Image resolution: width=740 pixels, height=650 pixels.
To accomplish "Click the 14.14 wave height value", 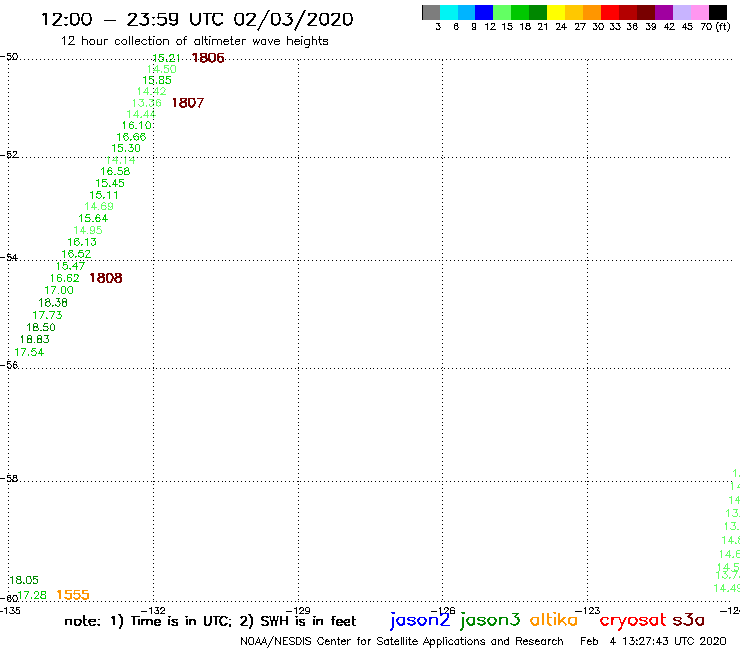I will click(120, 160).
